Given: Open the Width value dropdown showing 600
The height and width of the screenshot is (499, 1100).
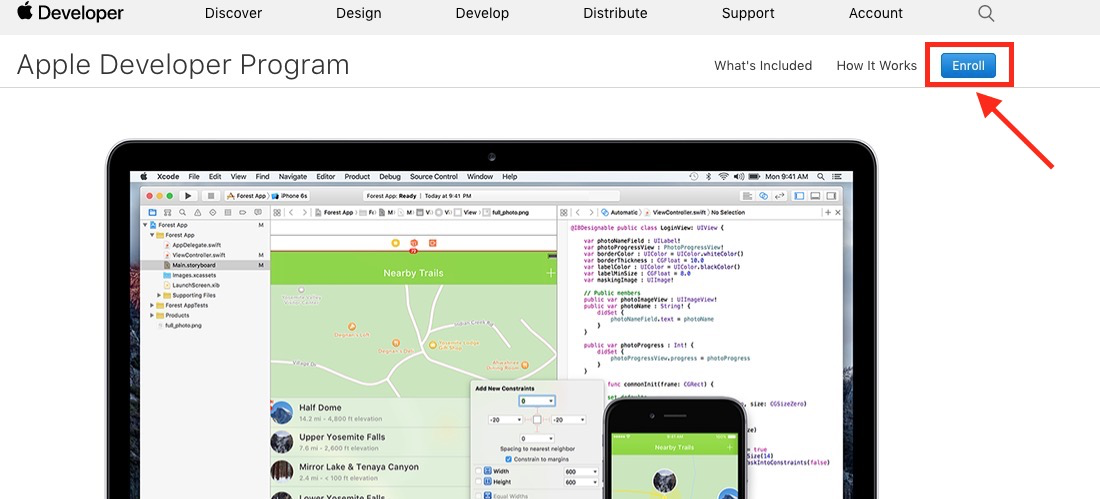Looking at the screenshot, I should coord(581,472).
